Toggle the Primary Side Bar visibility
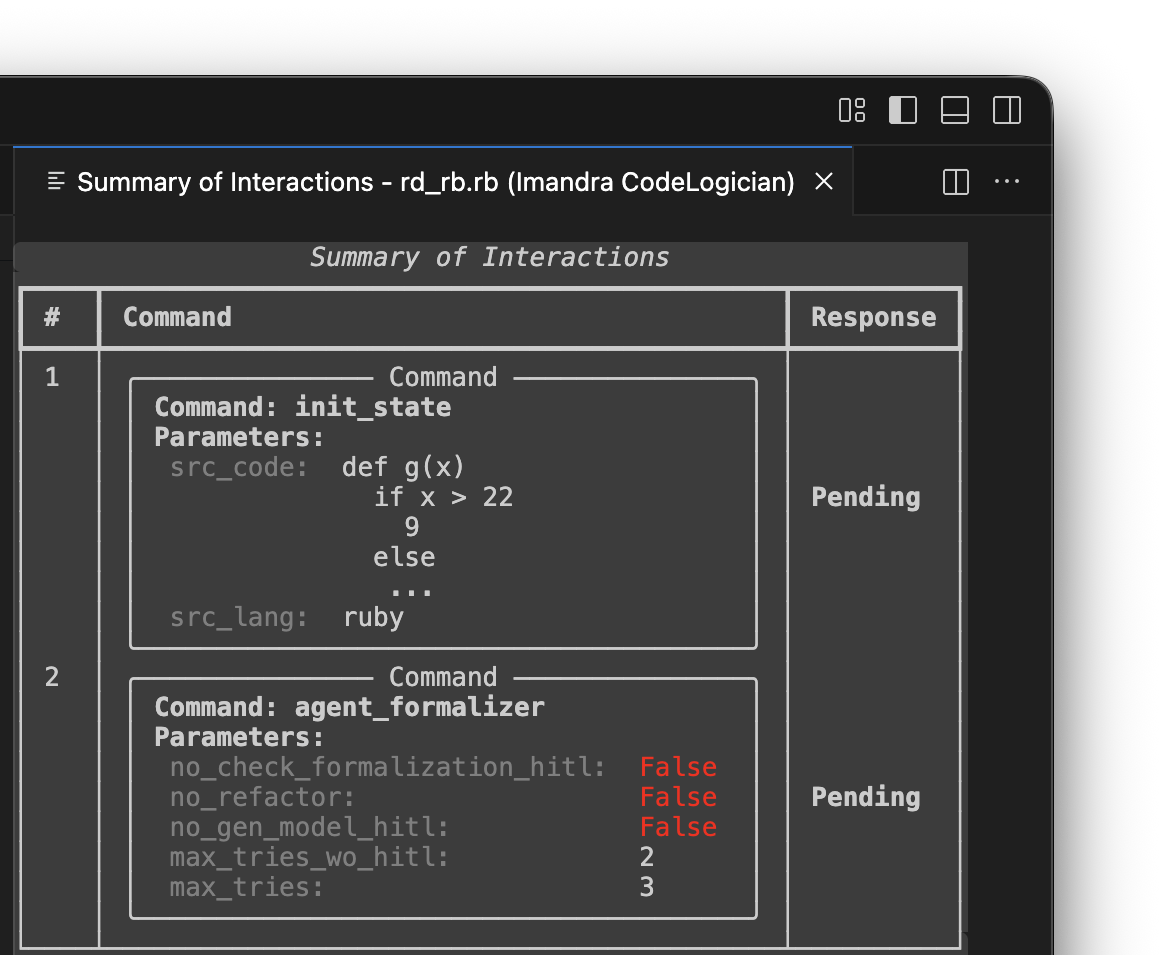The width and height of the screenshot is (1165, 955). click(x=902, y=111)
